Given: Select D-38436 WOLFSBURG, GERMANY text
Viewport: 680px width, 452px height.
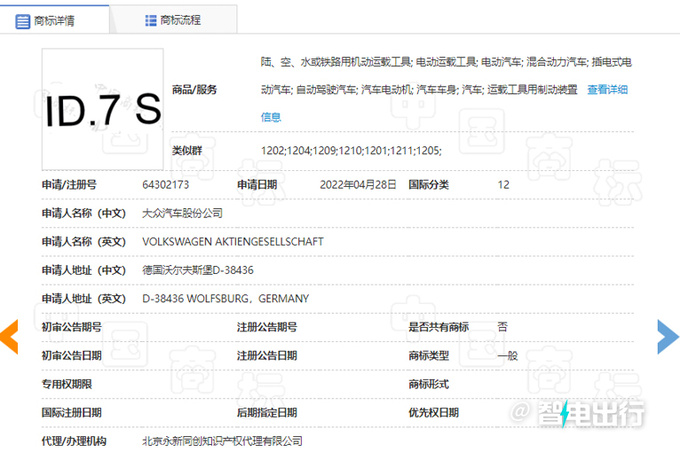Looking at the screenshot, I should [226, 298].
